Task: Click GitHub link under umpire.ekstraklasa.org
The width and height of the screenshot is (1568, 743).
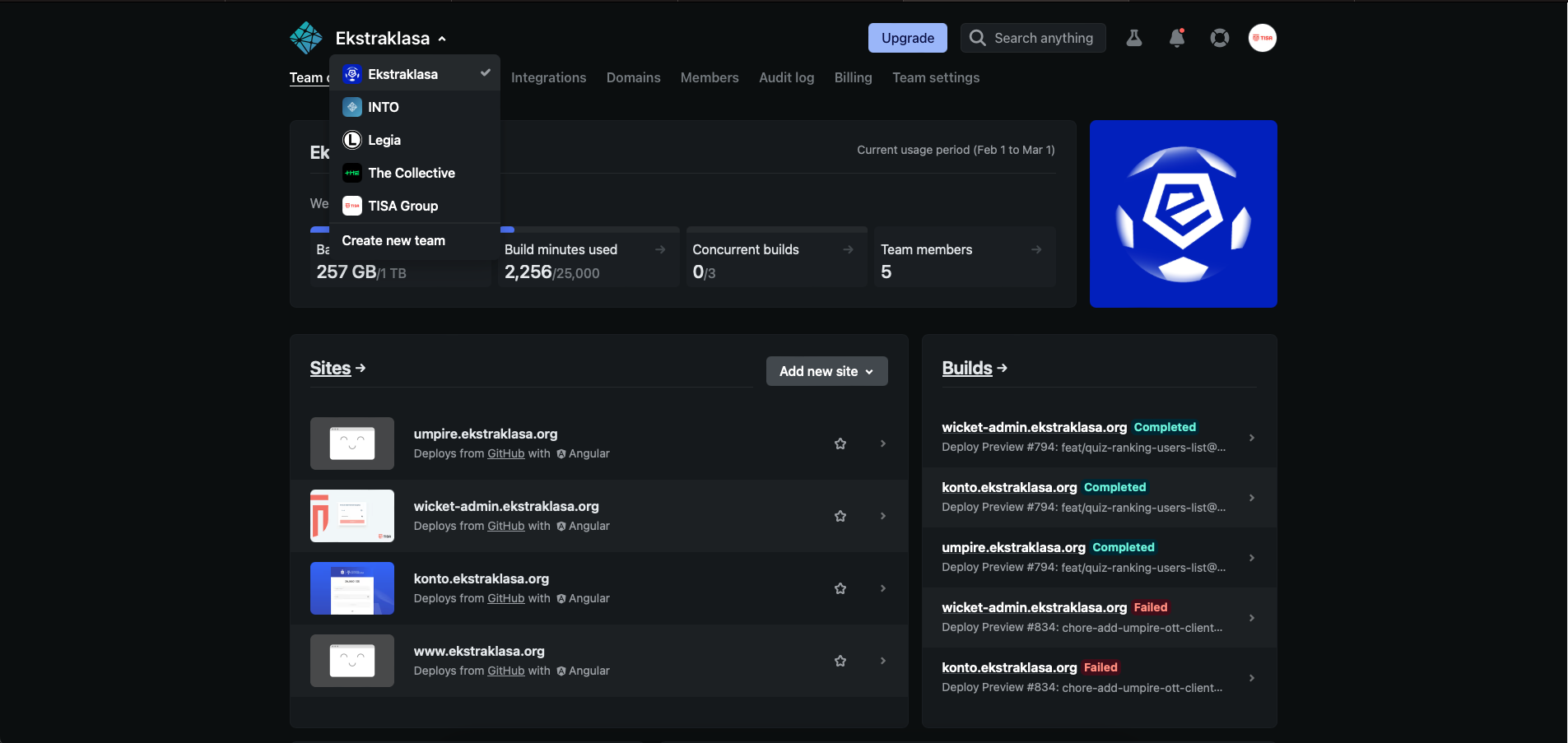Action: point(505,453)
